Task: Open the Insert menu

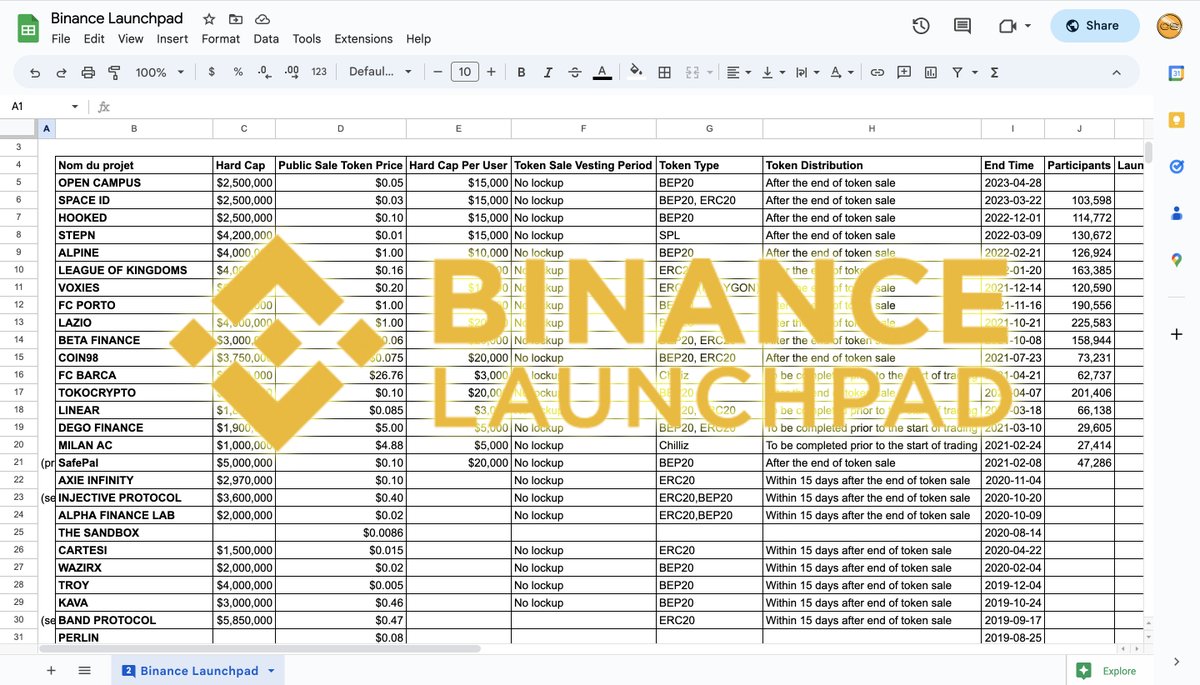Action: [172, 39]
